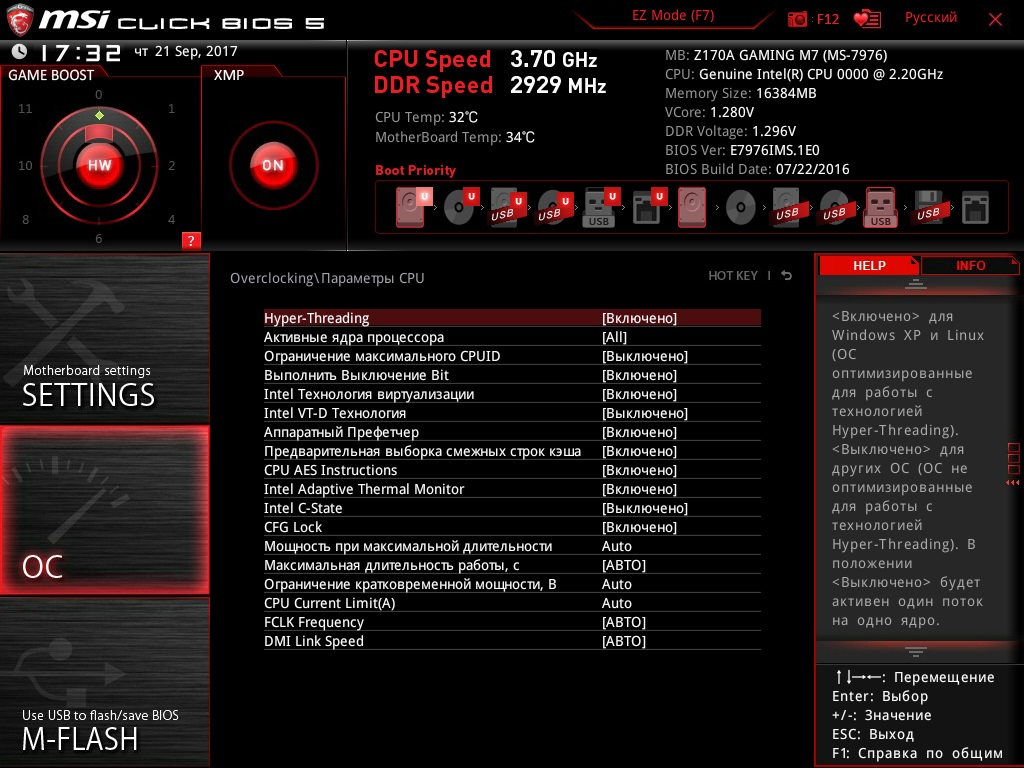Select the legacy CD/DVD boot icon without badges
Viewport: 1024px width, 768px height.
[x=741, y=208]
